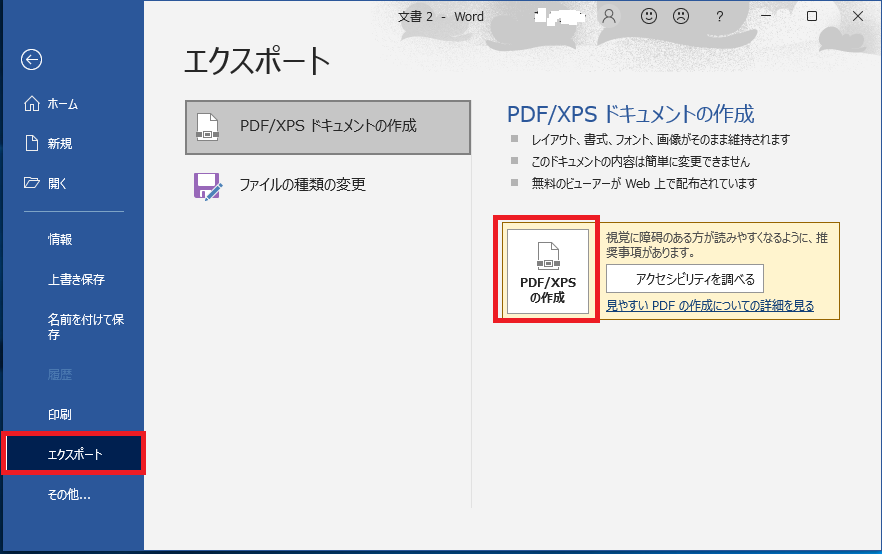
Task: Select 上書き保存 to save the document
Action: 73,280
